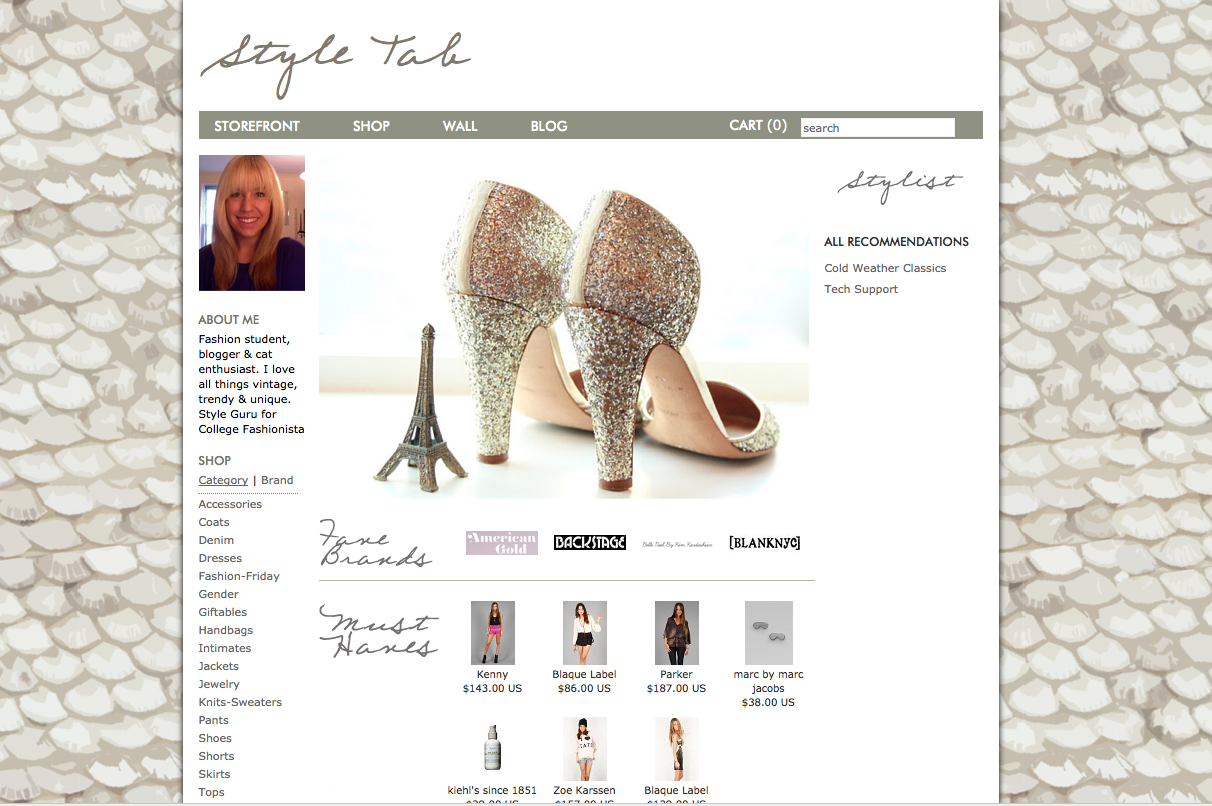
Task: Open the marc by marc jacobs thumbnail
Action: click(769, 633)
